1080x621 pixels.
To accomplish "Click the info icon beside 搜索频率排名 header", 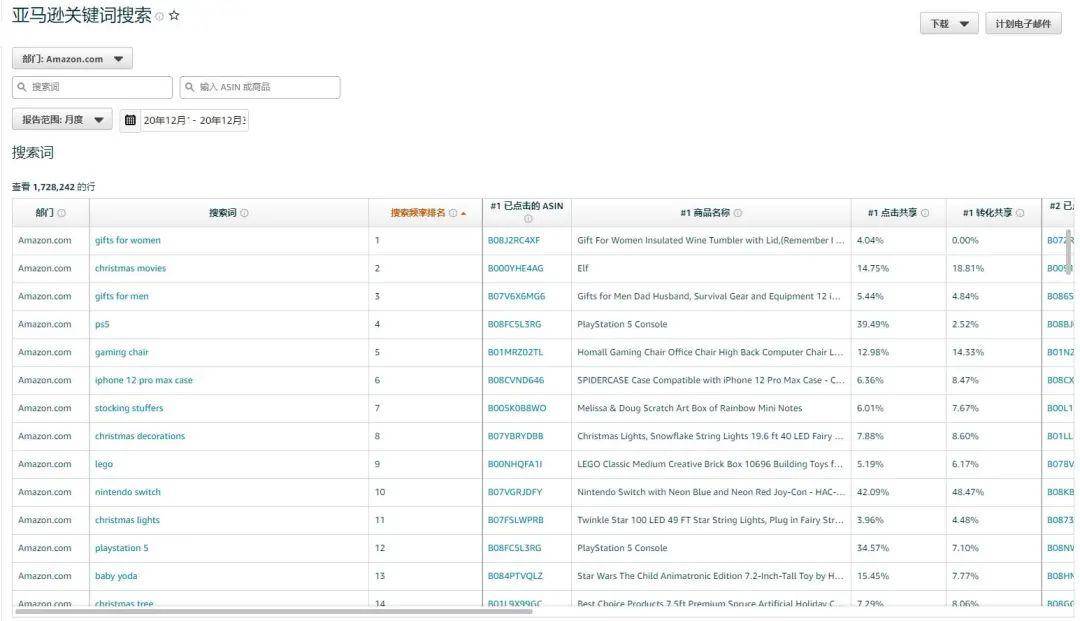I will click(x=453, y=213).
